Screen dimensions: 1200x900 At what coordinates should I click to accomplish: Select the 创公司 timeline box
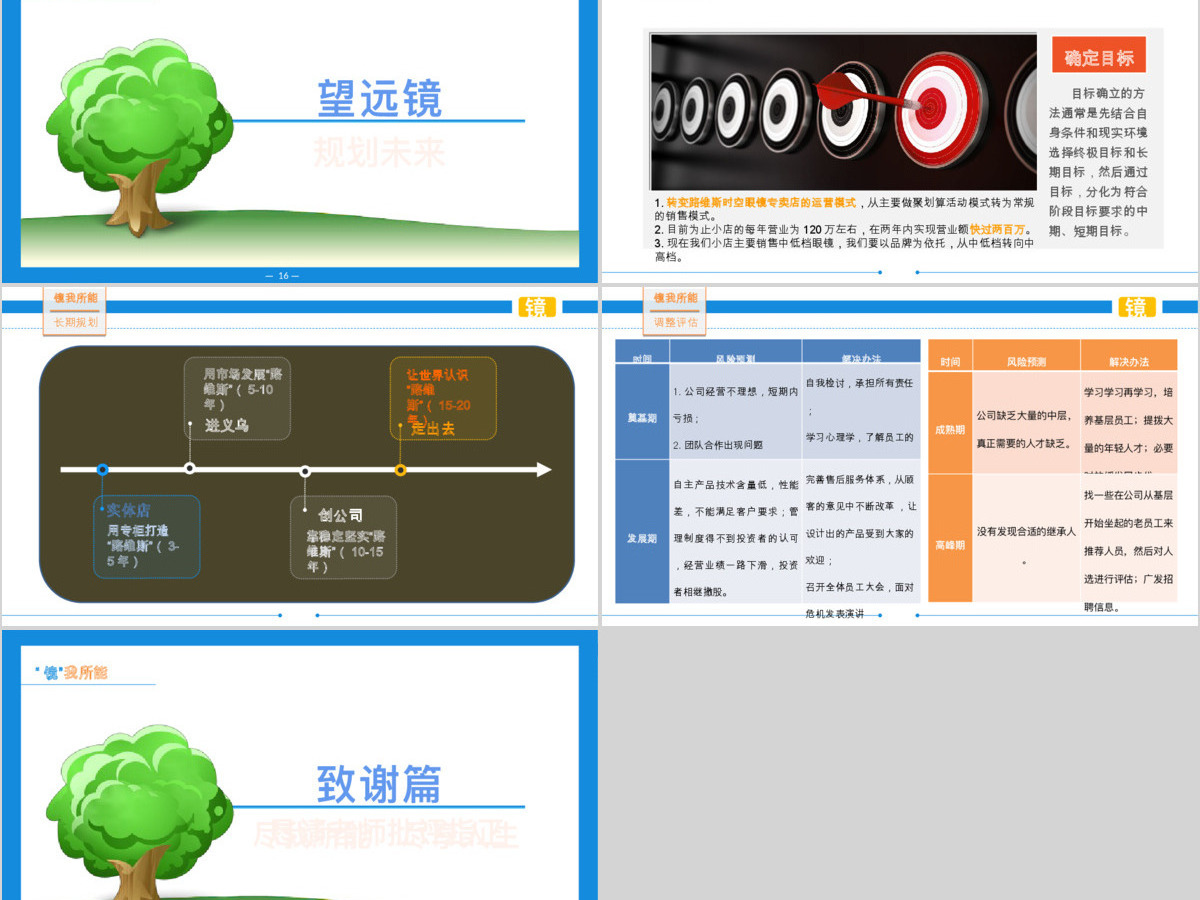[x=343, y=537]
